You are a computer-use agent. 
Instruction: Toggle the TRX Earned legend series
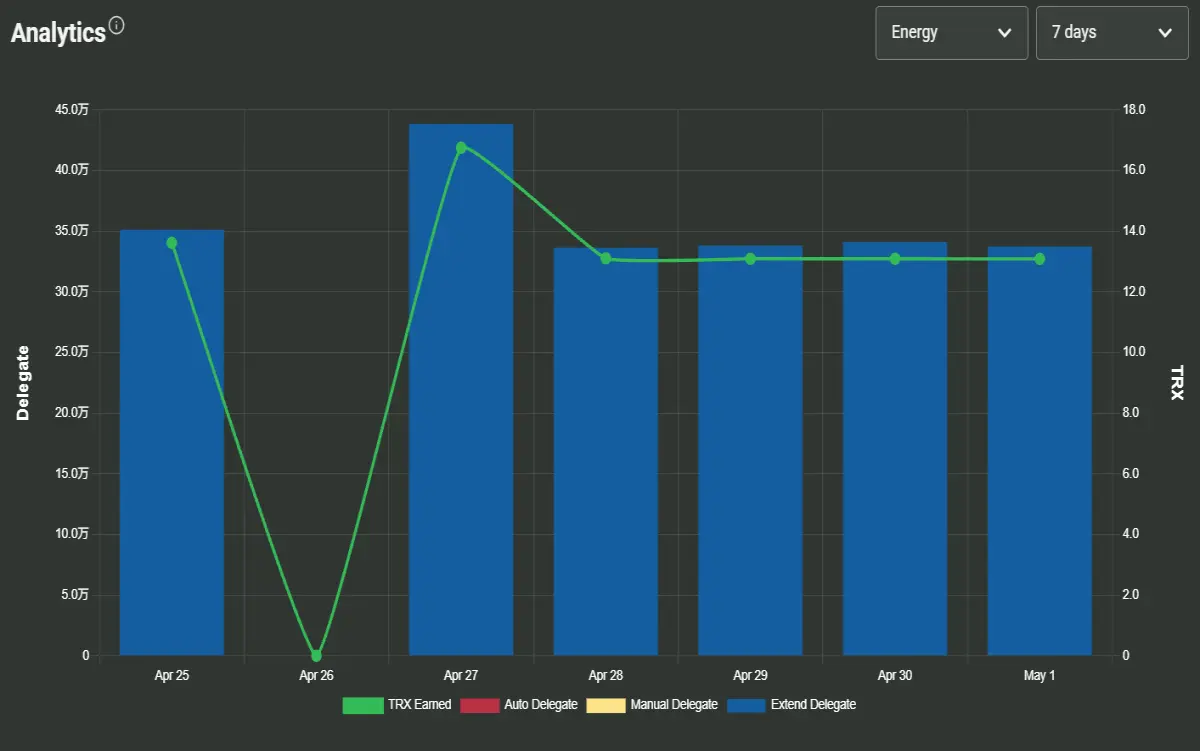[x=397, y=705]
